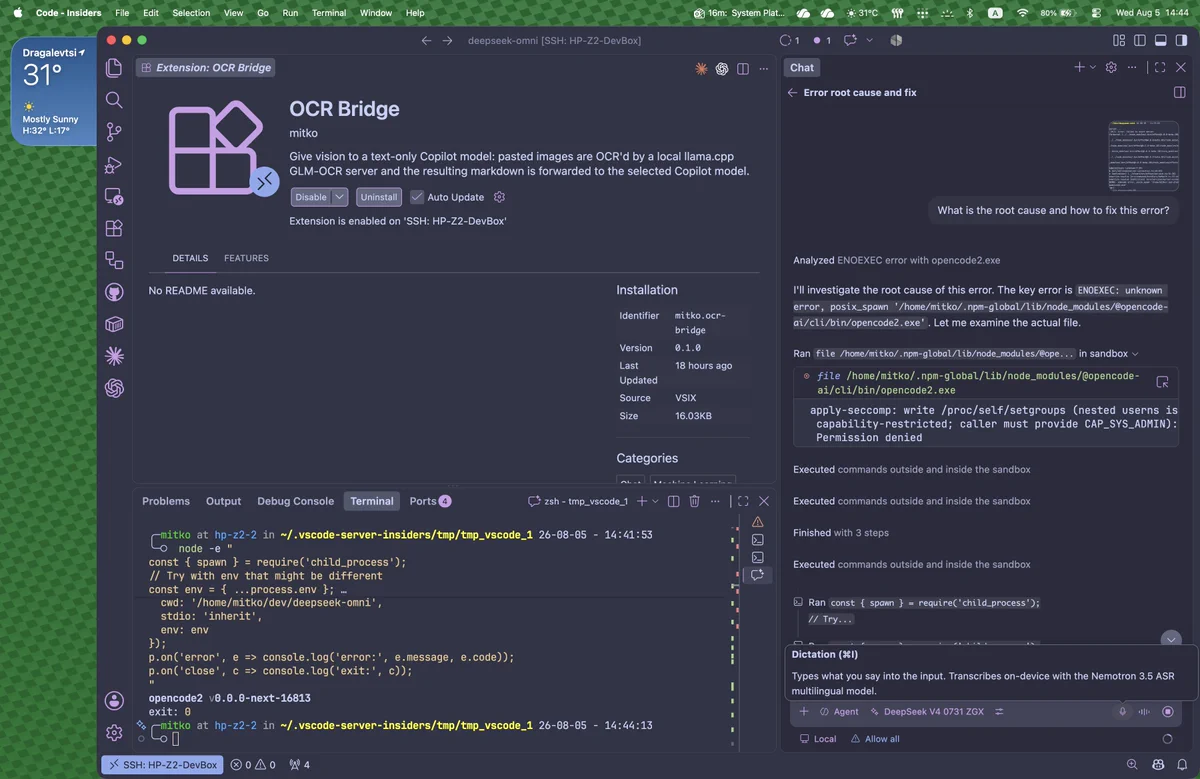Jump to chat bottom with chevron button

1171,639
